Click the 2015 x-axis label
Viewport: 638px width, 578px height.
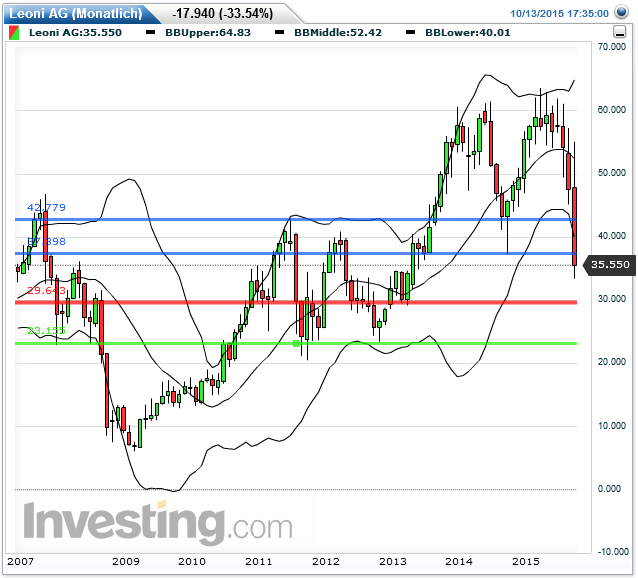(526, 562)
